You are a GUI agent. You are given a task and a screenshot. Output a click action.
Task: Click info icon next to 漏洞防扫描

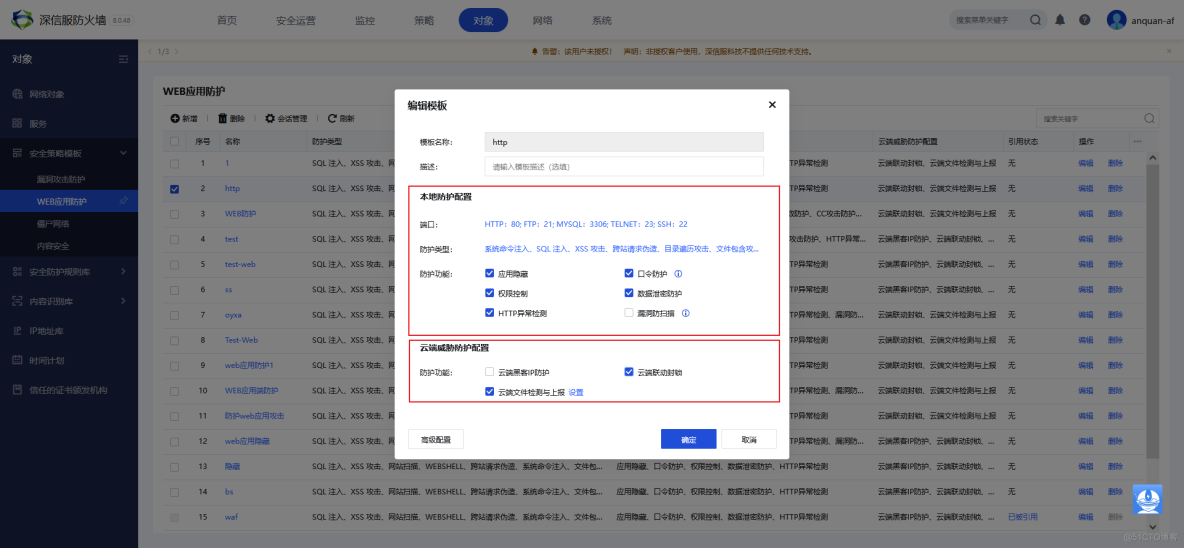point(686,312)
